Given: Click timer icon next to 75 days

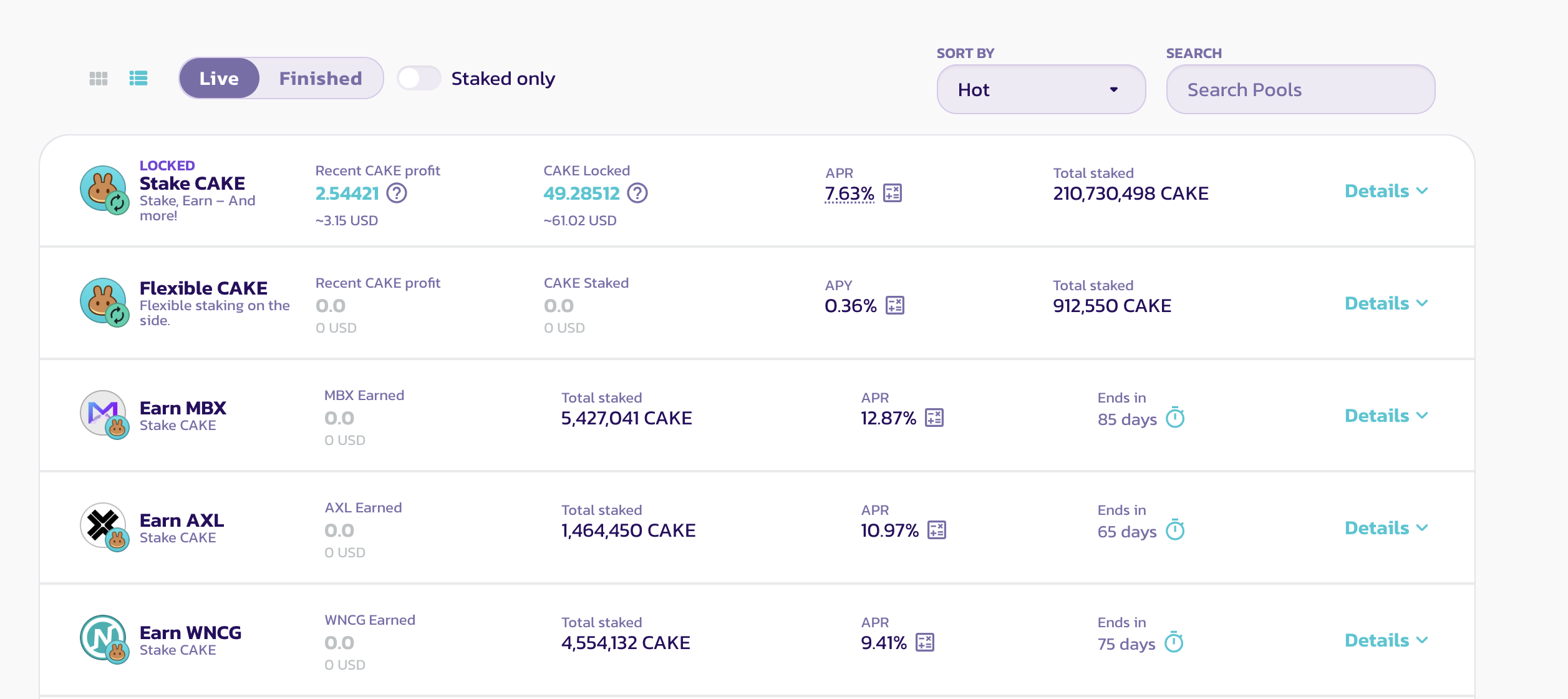Looking at the screenshot, I should pos(1174,642).
